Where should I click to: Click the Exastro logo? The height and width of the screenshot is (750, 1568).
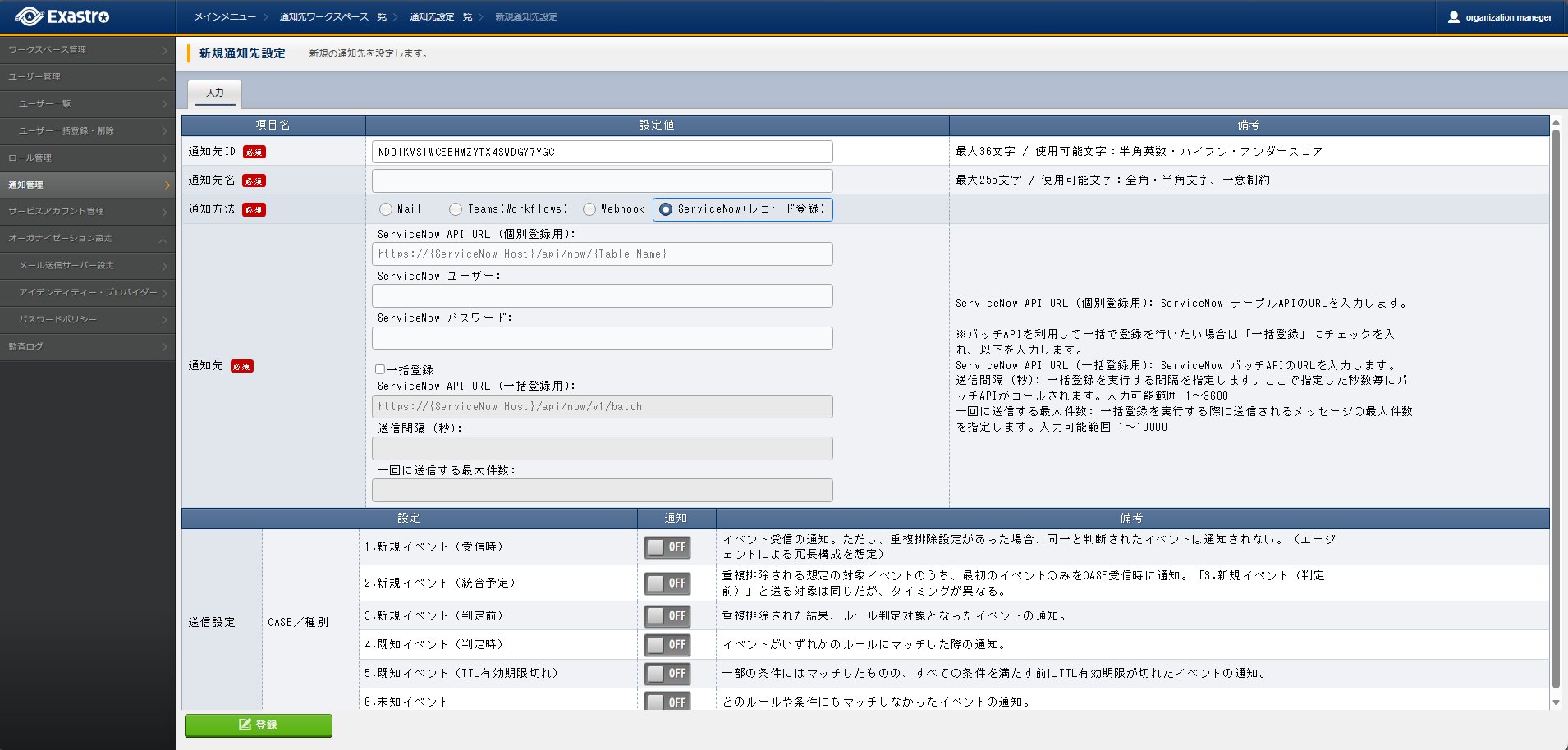(x=62, y=16)
